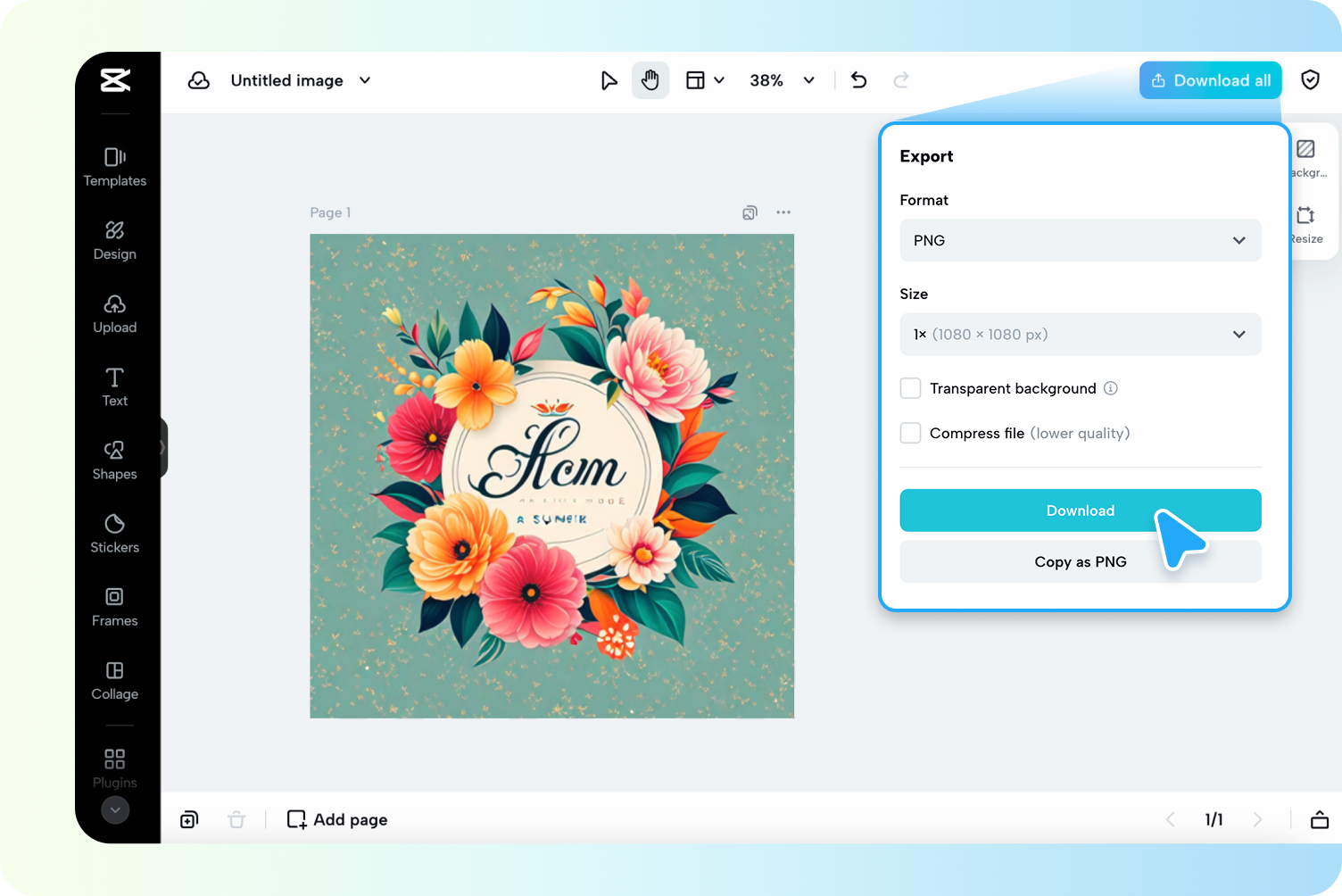Viewport: 1342px width, 896px height.
Task: Toggle the Select cursor tool
Action: pos(609,79)
